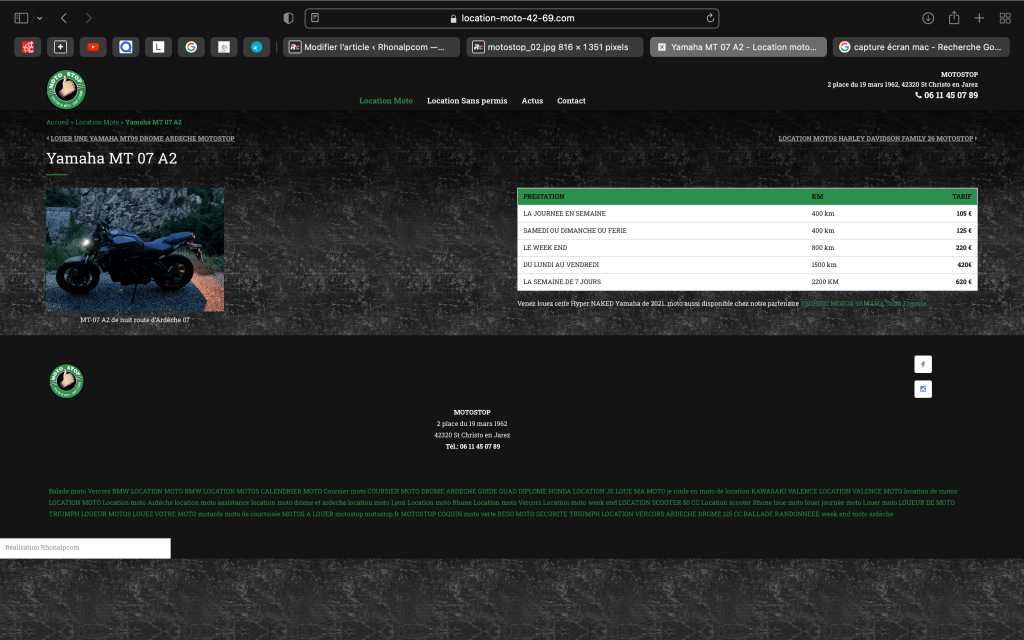This screenshot has height=640, width=1024.
Task: Open the pinned Google tab
Action: [191, 47]
